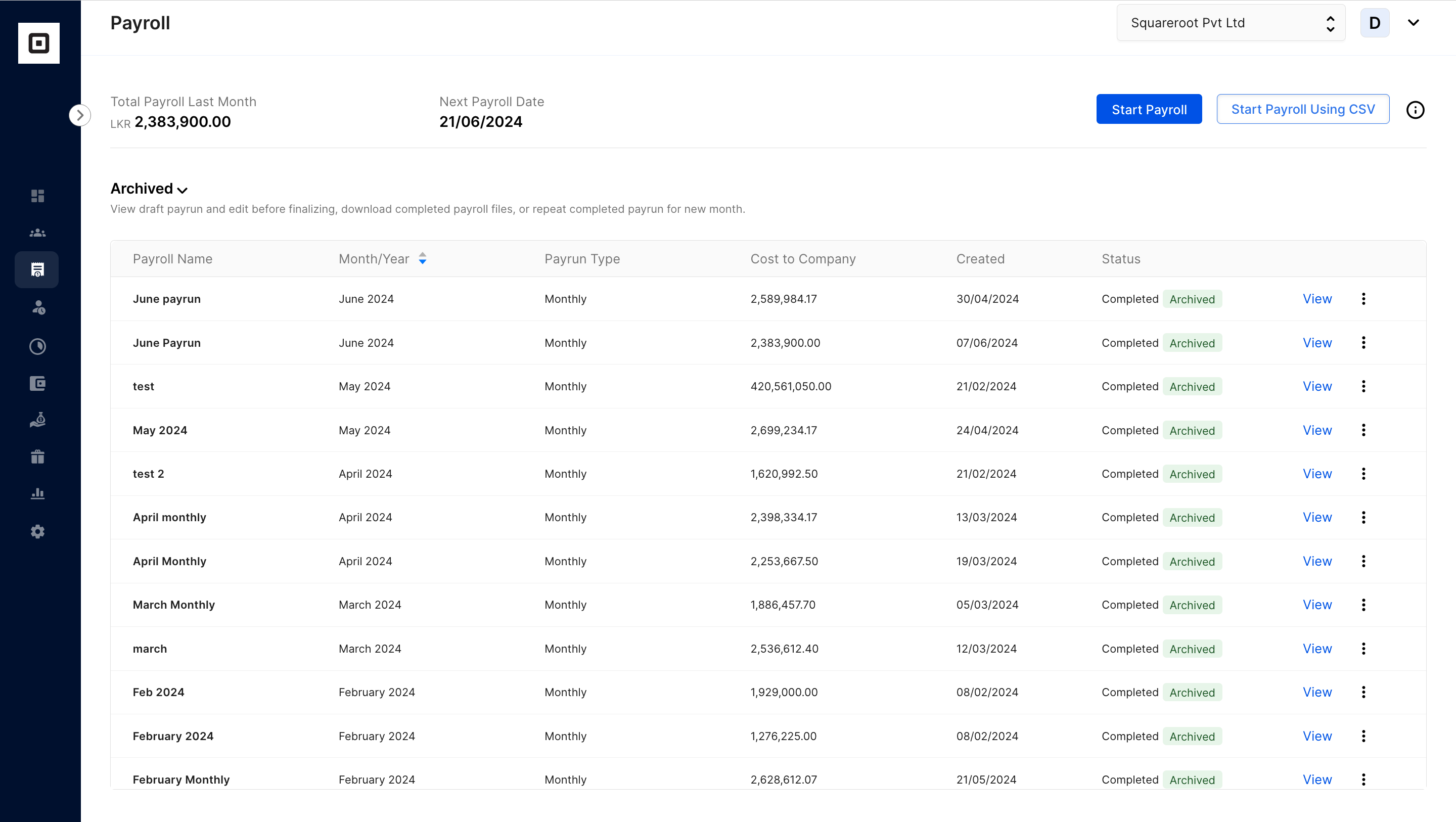Click the Squareroot logo icon in the sidebar
Screen dimensions: 1456x822
tap(38, 43)
